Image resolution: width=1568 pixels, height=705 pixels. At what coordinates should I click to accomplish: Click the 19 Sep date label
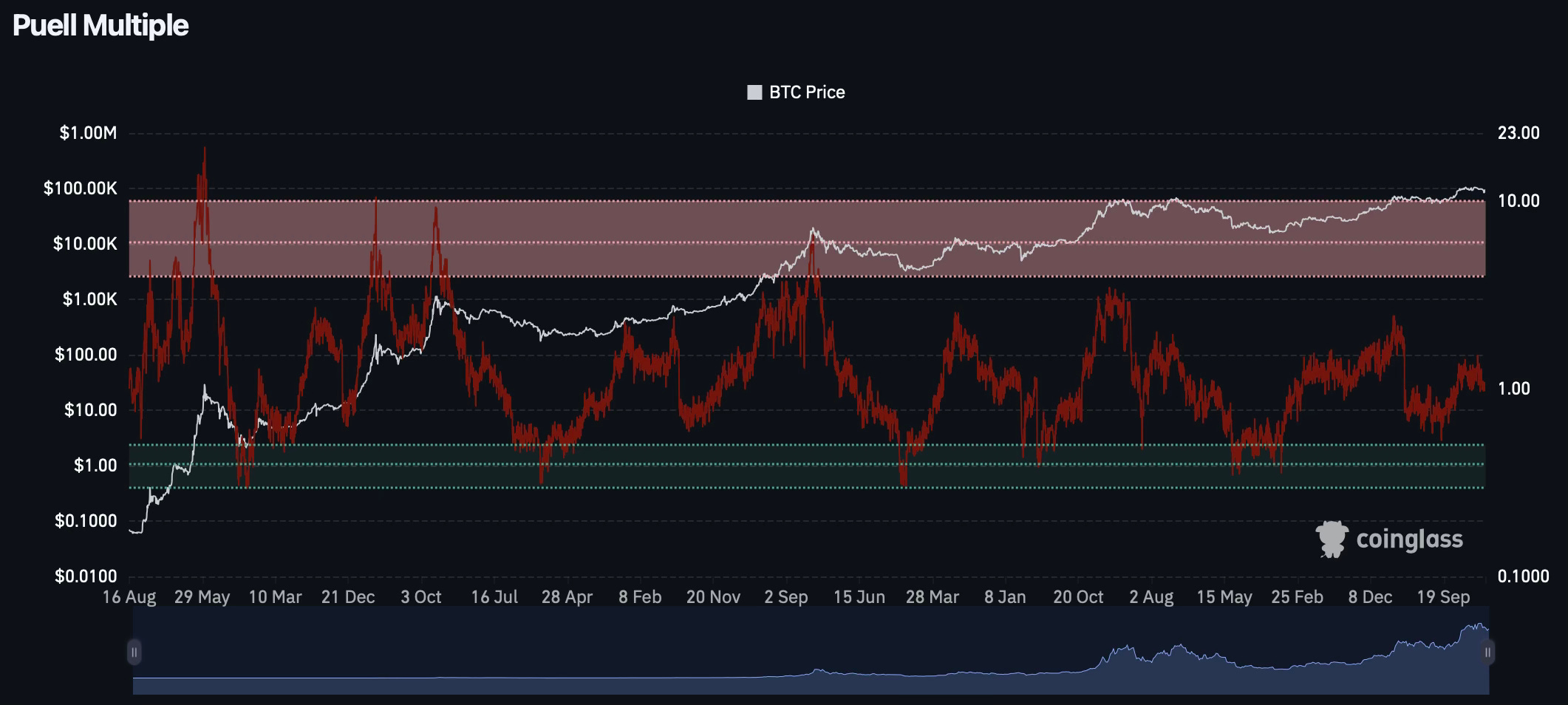click(x=1443, y=597)
